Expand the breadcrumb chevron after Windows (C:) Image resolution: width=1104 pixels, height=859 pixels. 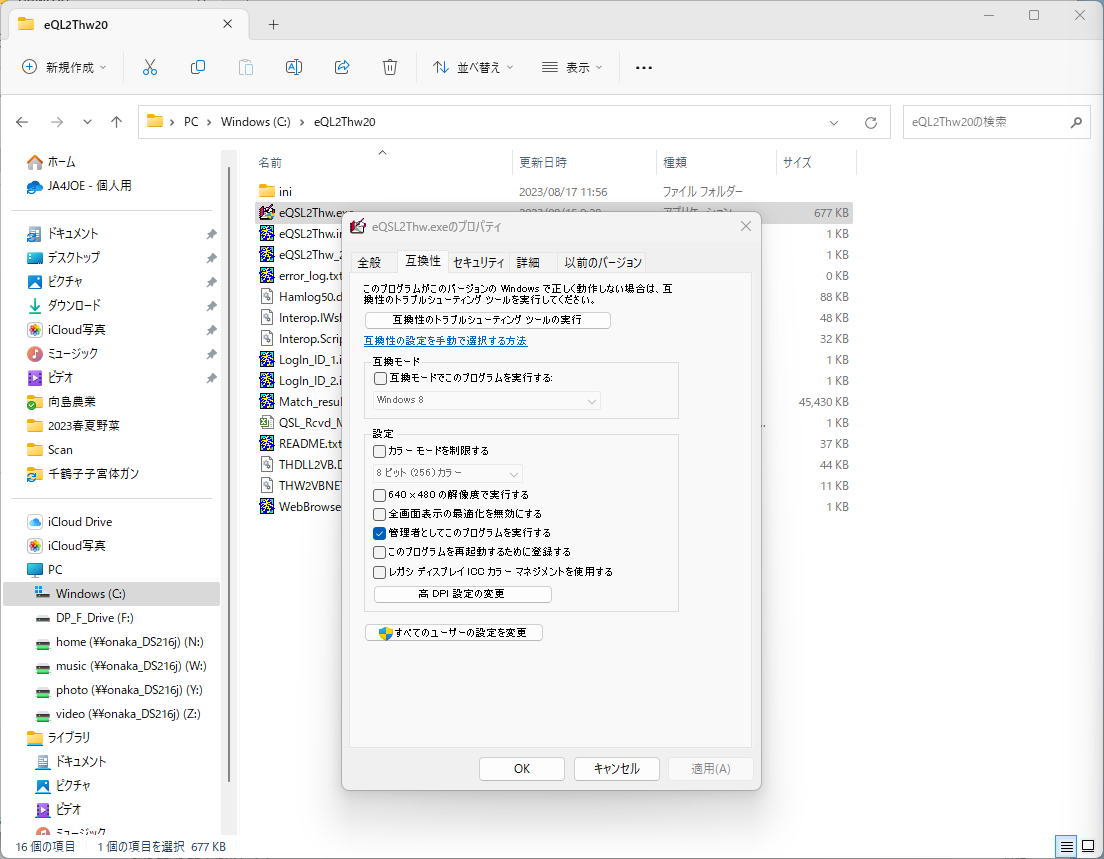click(302, 123)
